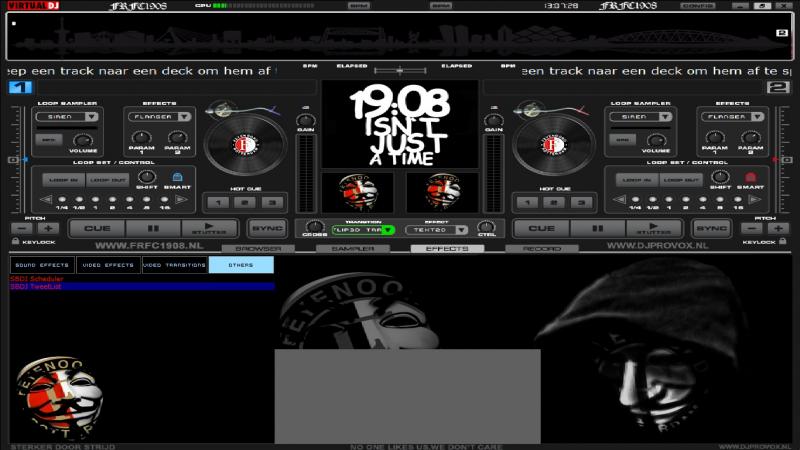Select 4 beat loop length on deck 1
The width and height of the screenshot is (800, 450).
pos(130,199)
